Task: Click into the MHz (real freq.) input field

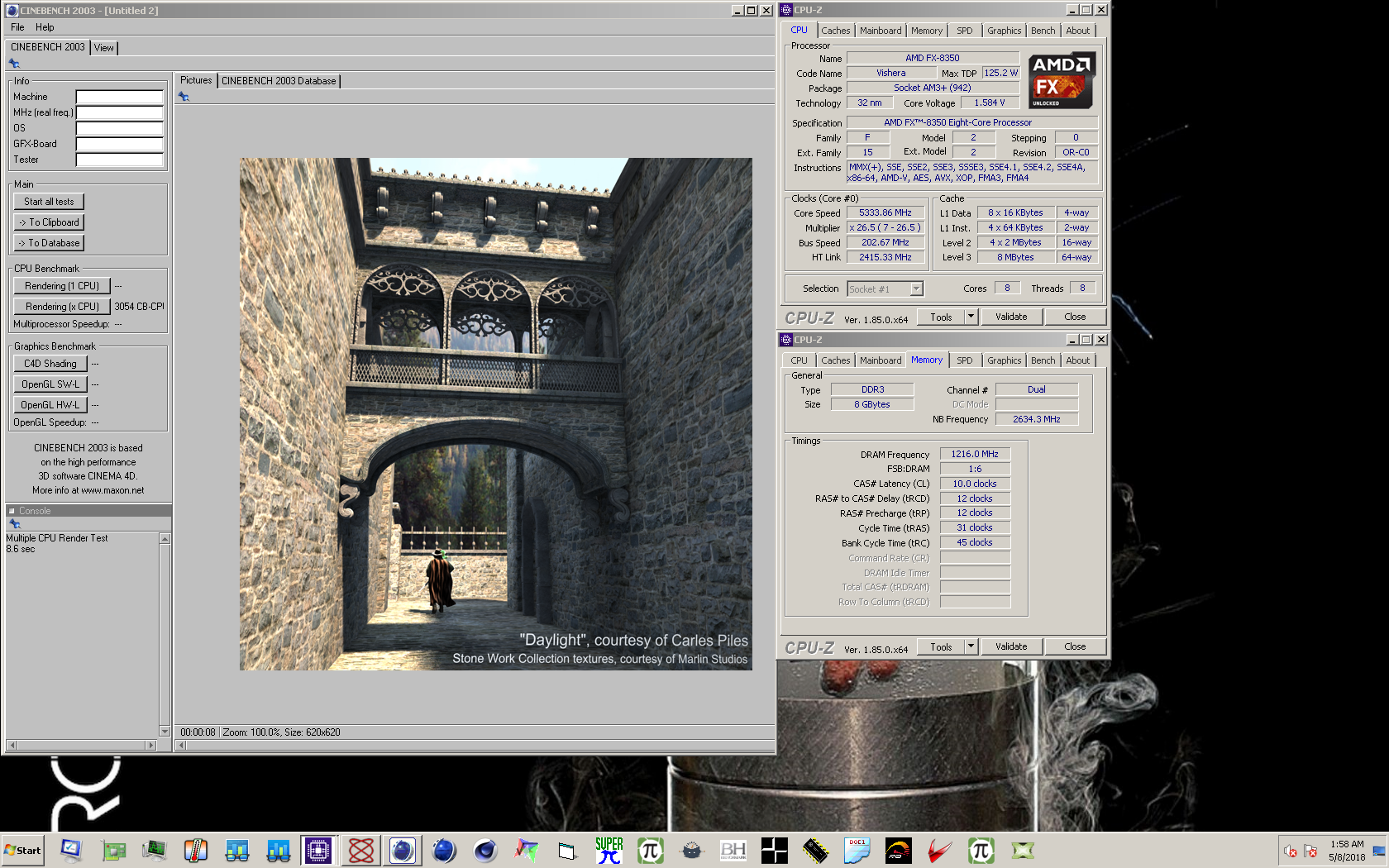Action: point(120,112)
